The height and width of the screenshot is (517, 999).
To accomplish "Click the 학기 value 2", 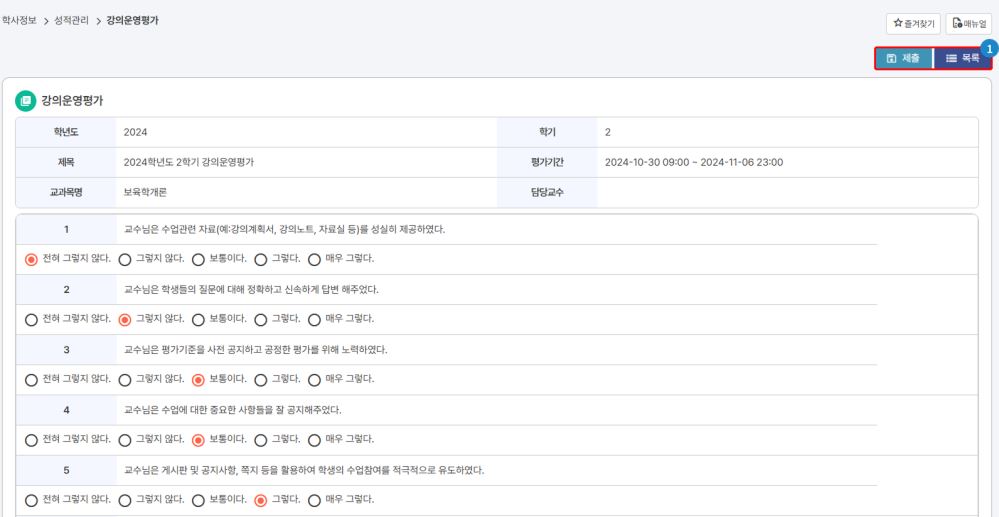I will coord(608,133).
